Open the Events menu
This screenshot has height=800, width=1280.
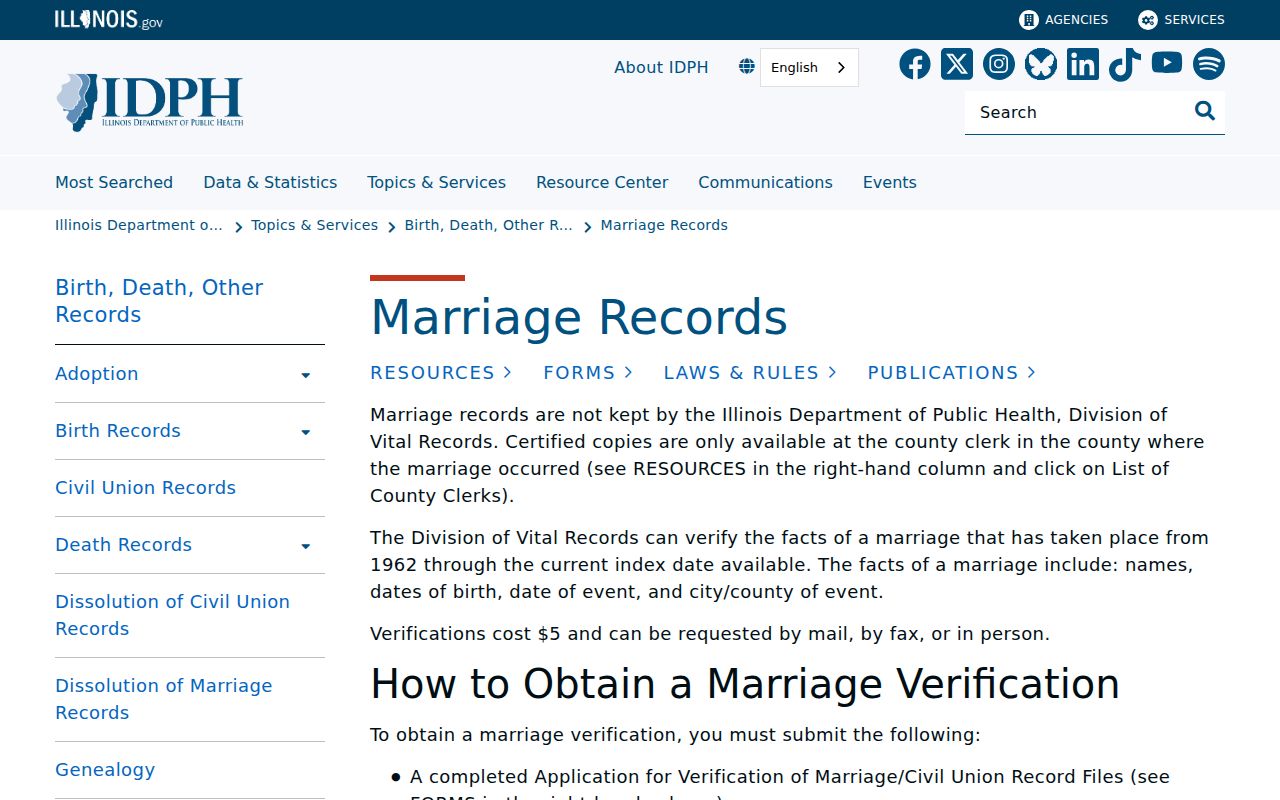(x=890, y=182)
